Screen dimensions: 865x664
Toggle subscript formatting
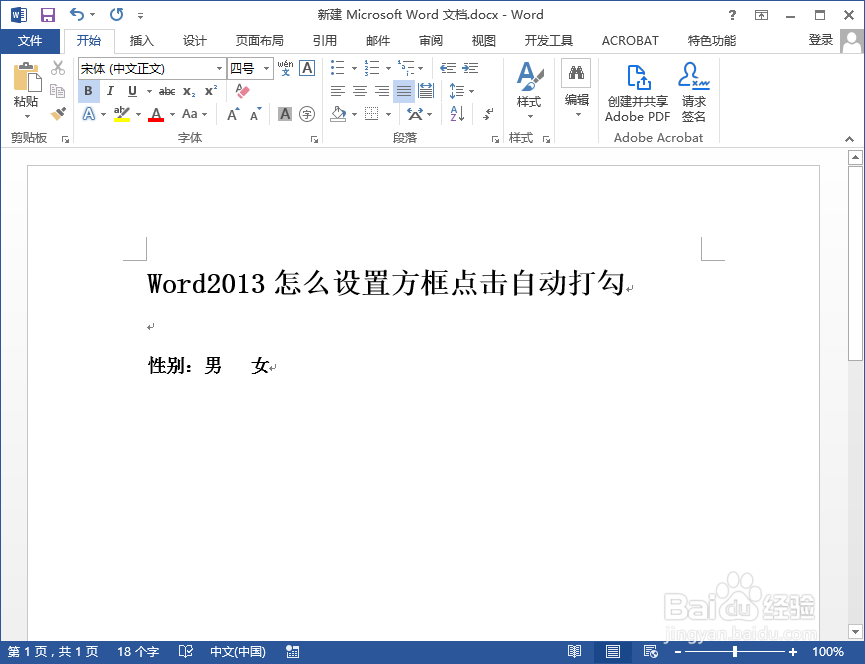pyautogui.click(x=189, y=92)
